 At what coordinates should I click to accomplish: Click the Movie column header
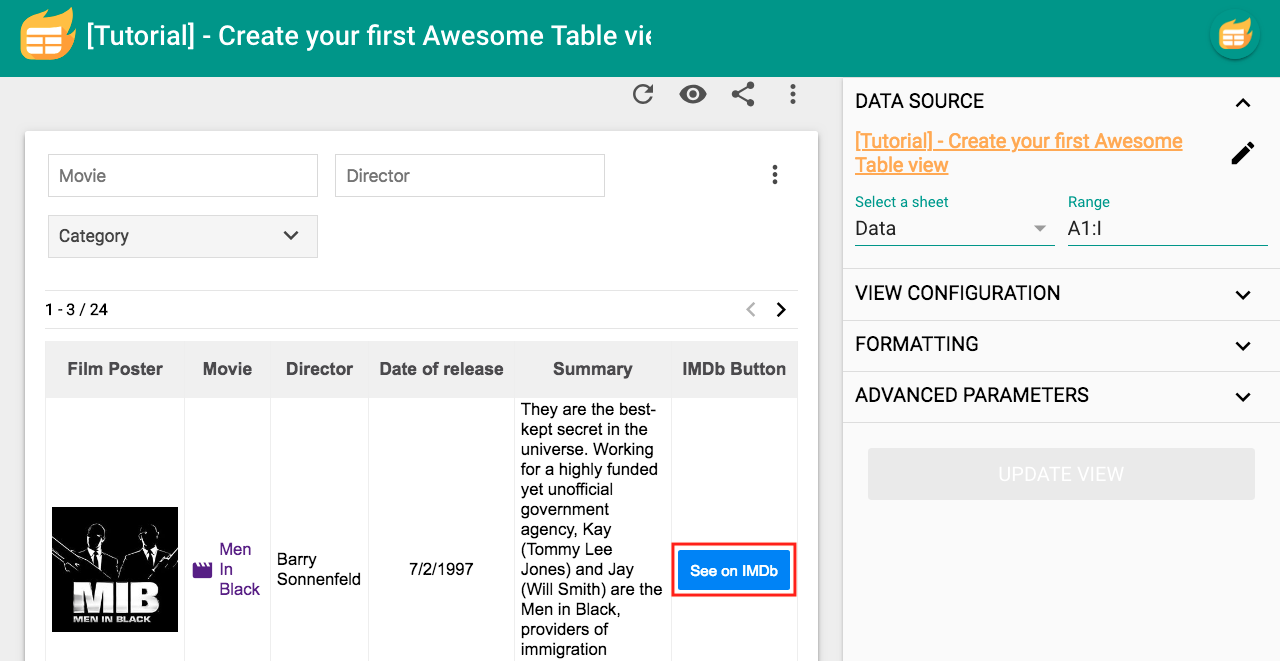pos(227,369)
